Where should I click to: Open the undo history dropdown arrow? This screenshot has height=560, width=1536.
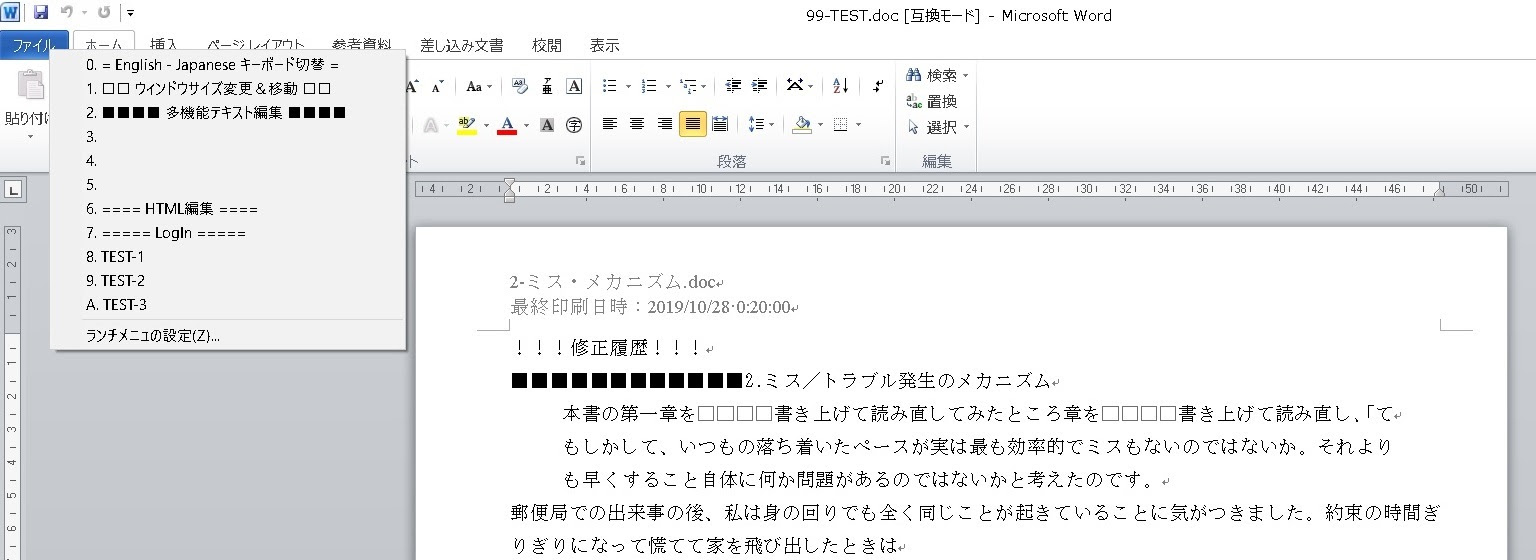tap(84, 14)
